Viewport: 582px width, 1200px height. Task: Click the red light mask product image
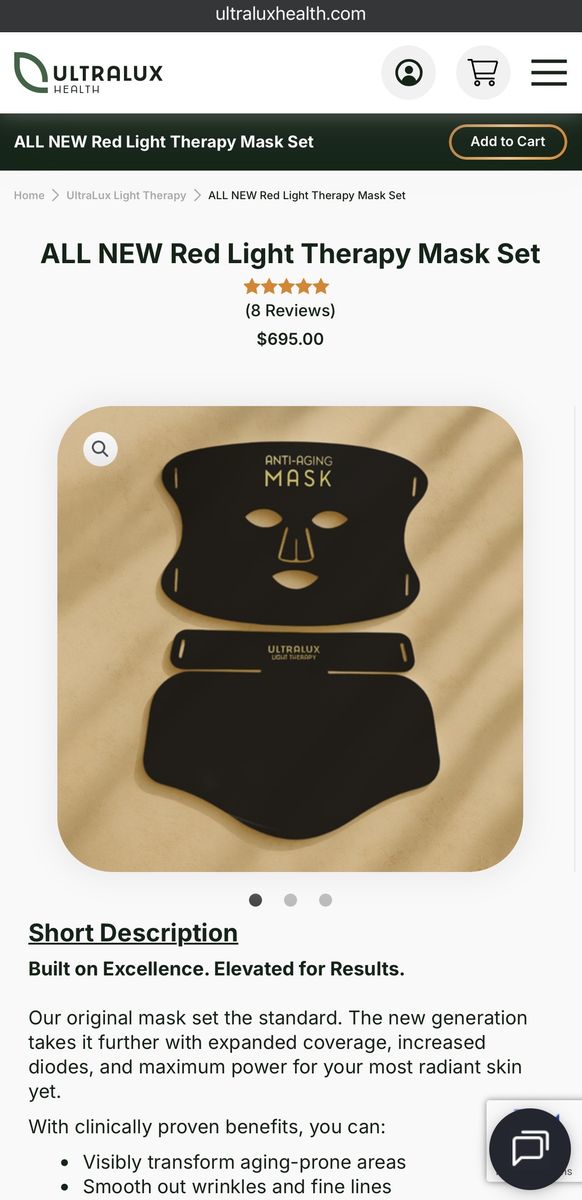point(290,639)
